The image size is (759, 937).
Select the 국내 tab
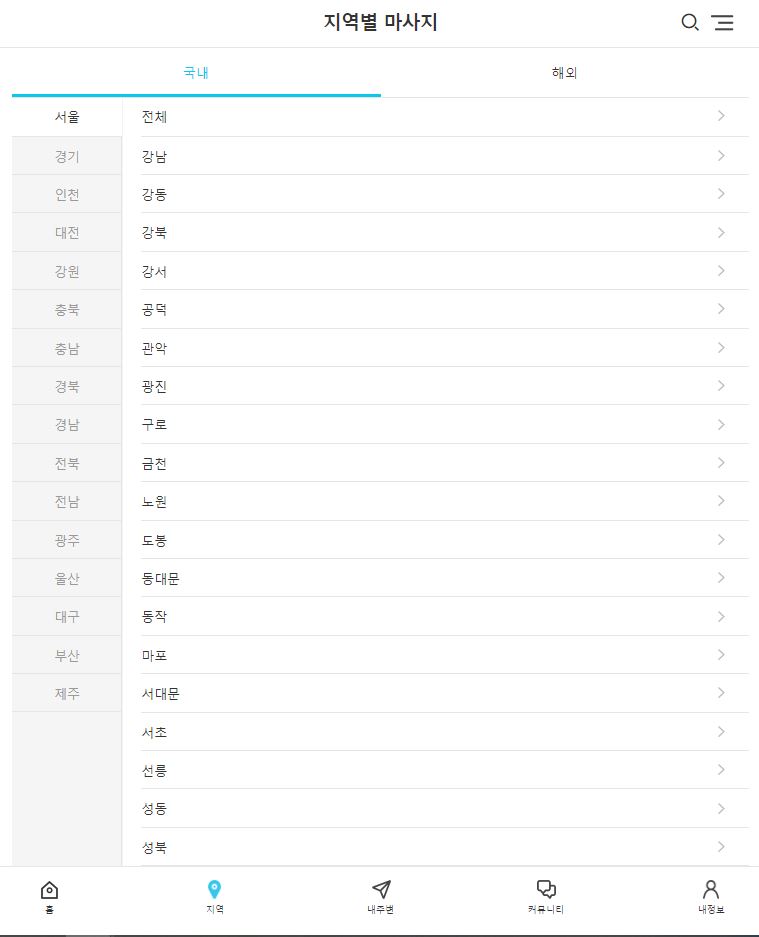tap(196, 73)
